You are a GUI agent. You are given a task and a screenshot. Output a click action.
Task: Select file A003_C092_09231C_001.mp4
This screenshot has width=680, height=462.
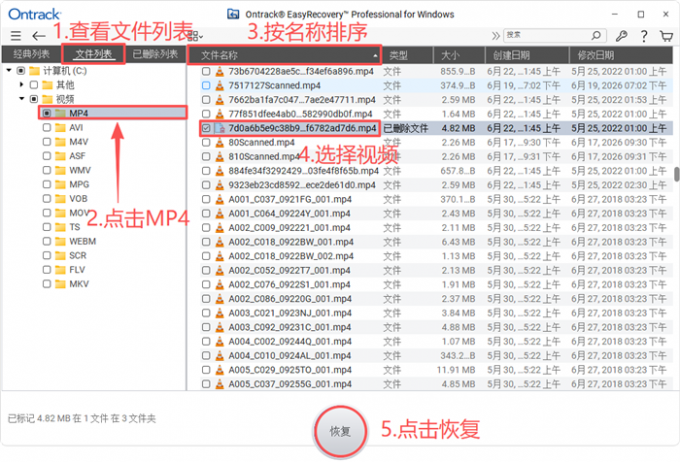[x=290, y=327]
